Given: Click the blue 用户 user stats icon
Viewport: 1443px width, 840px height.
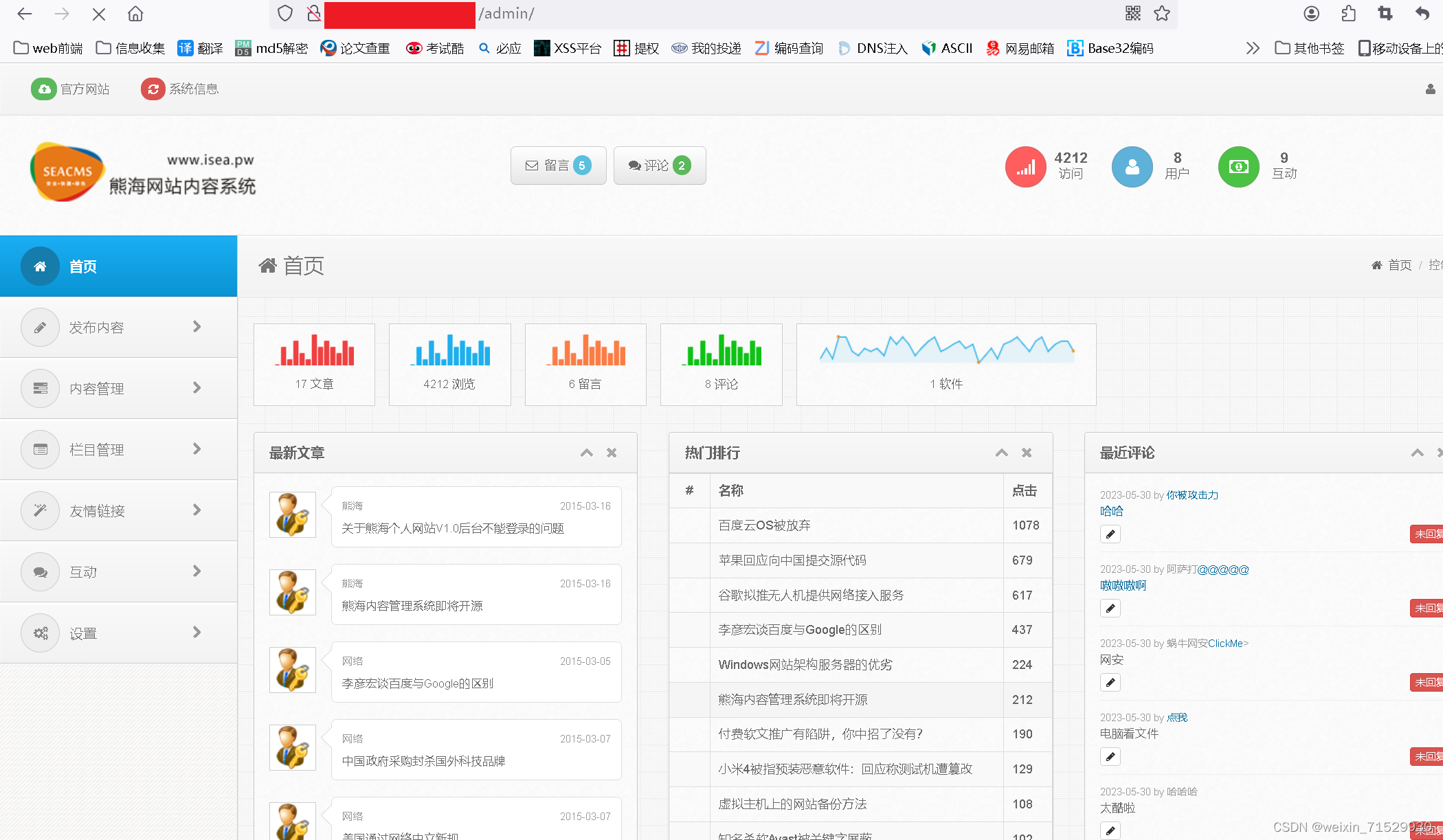Looking at the screenshot, I should click(1132, 166).
